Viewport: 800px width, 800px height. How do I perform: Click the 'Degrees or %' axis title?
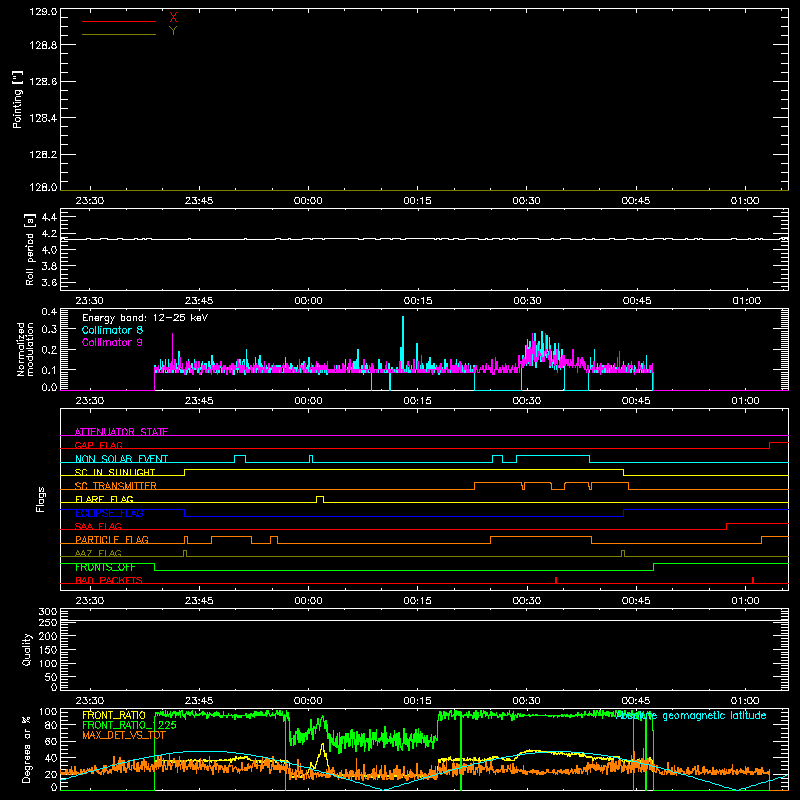tap(27, 749)
